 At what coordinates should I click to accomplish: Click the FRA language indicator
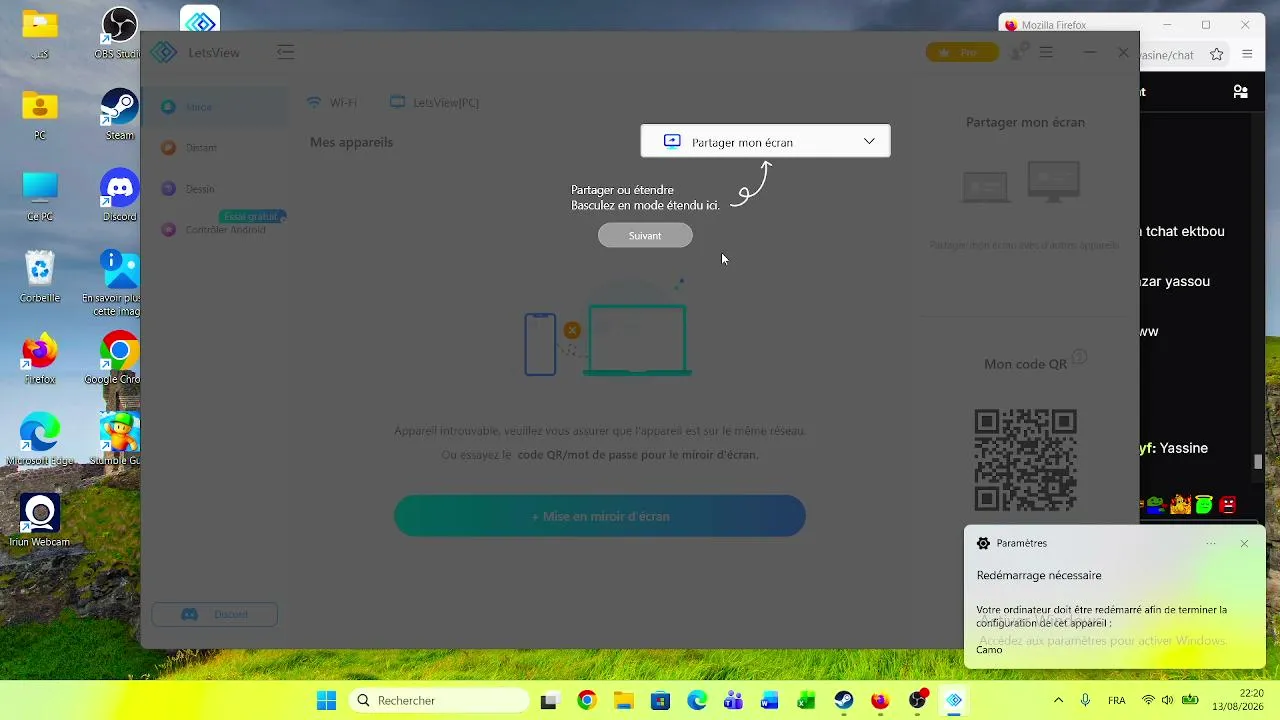[x=1117, y=701]
